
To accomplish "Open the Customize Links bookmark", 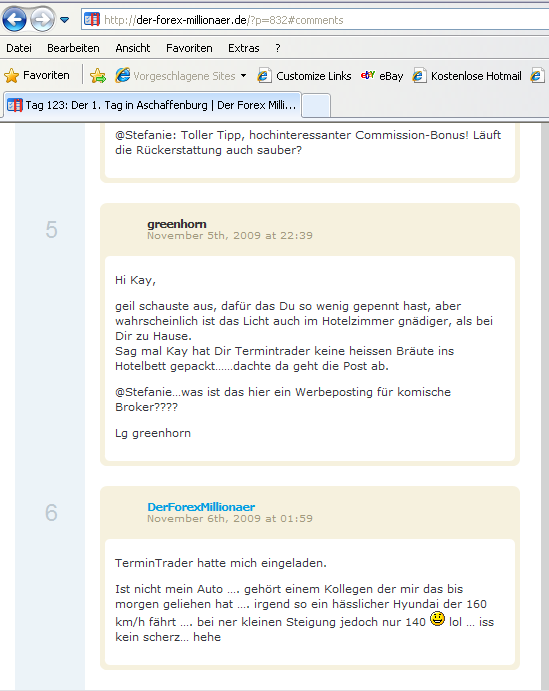I will 304,76.
